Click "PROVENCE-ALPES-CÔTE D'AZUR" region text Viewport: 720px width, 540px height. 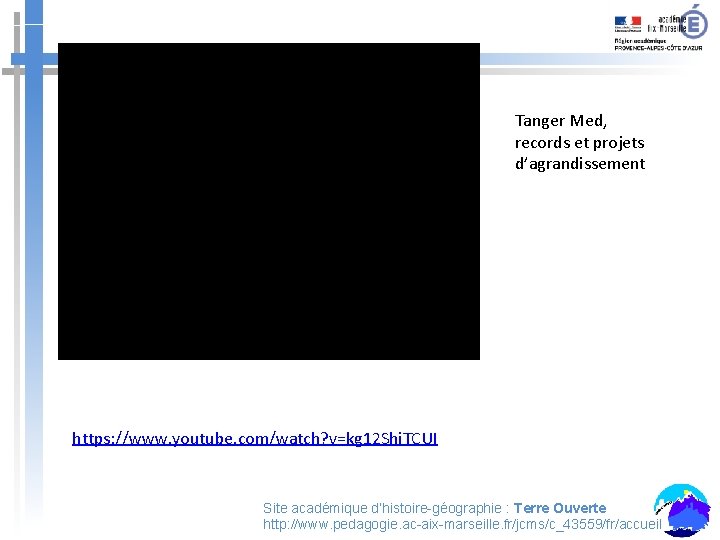[x=658, y=48]
